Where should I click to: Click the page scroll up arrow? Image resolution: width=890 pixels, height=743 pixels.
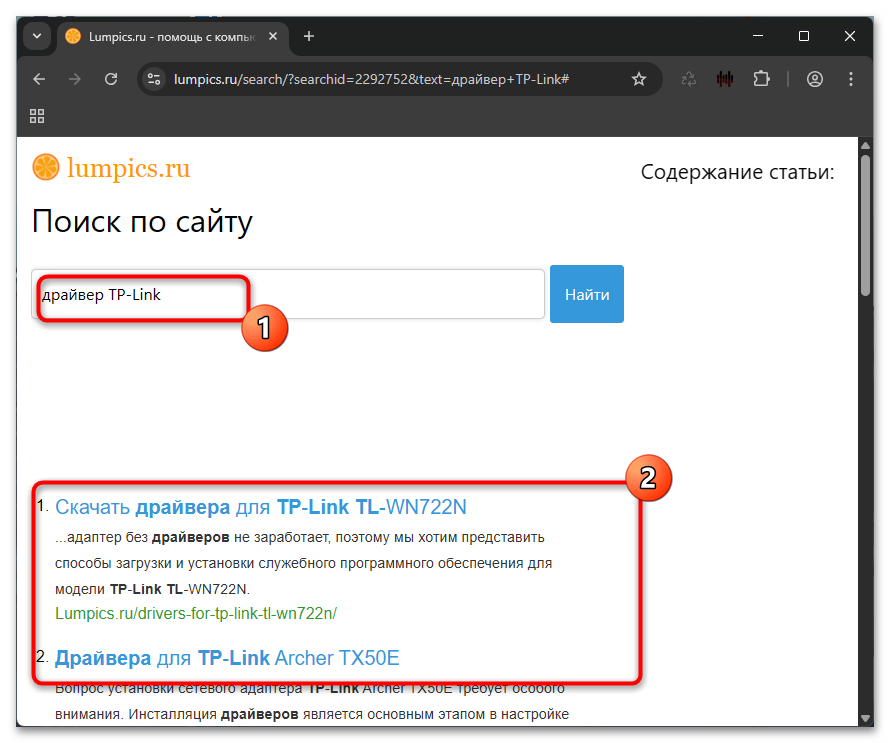tap(866, 146)
